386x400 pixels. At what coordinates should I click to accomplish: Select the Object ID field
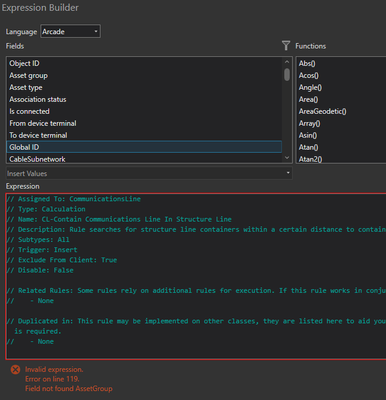(144, 63)
